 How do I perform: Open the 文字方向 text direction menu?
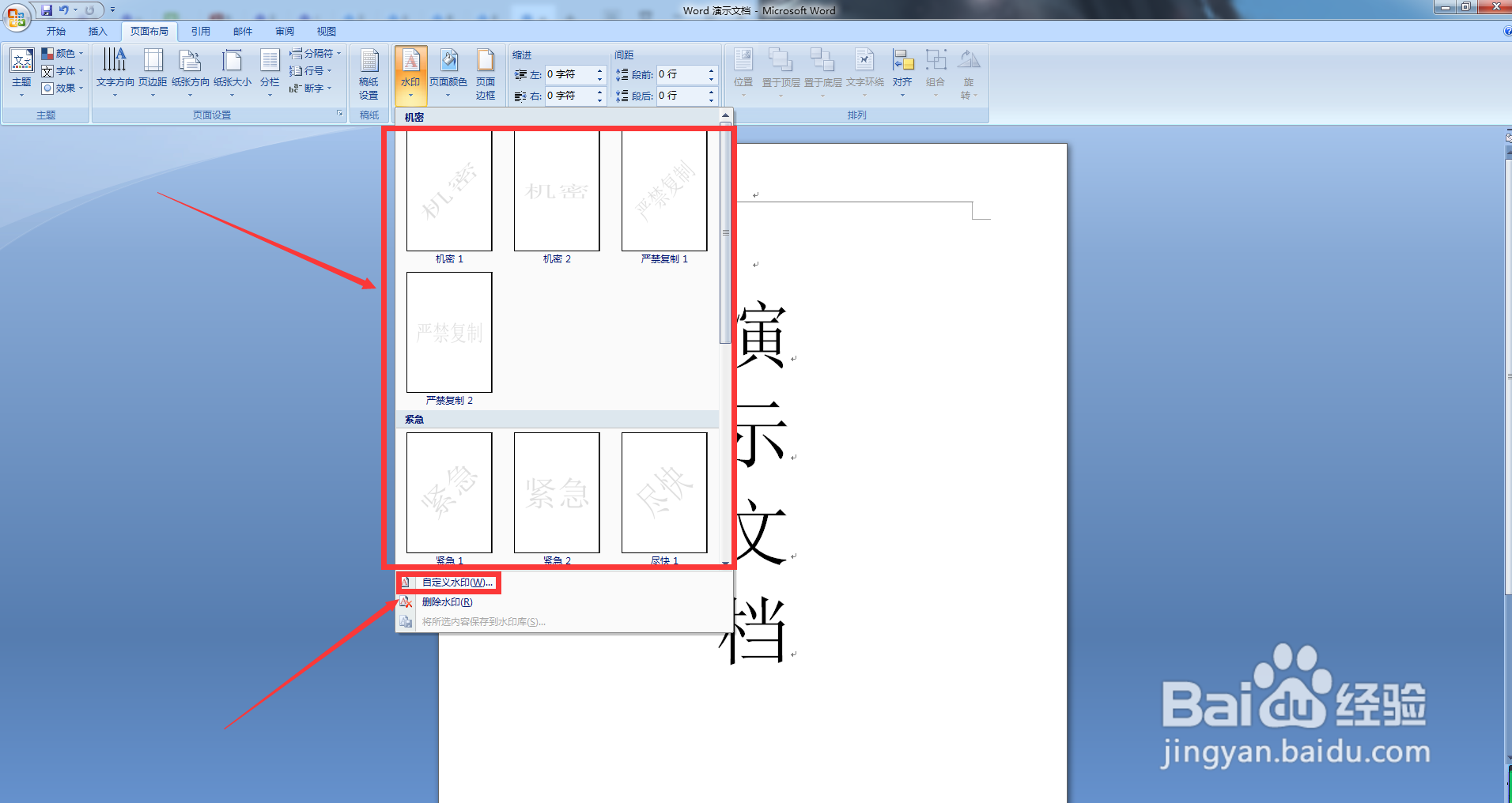click(x=115, y=73)
